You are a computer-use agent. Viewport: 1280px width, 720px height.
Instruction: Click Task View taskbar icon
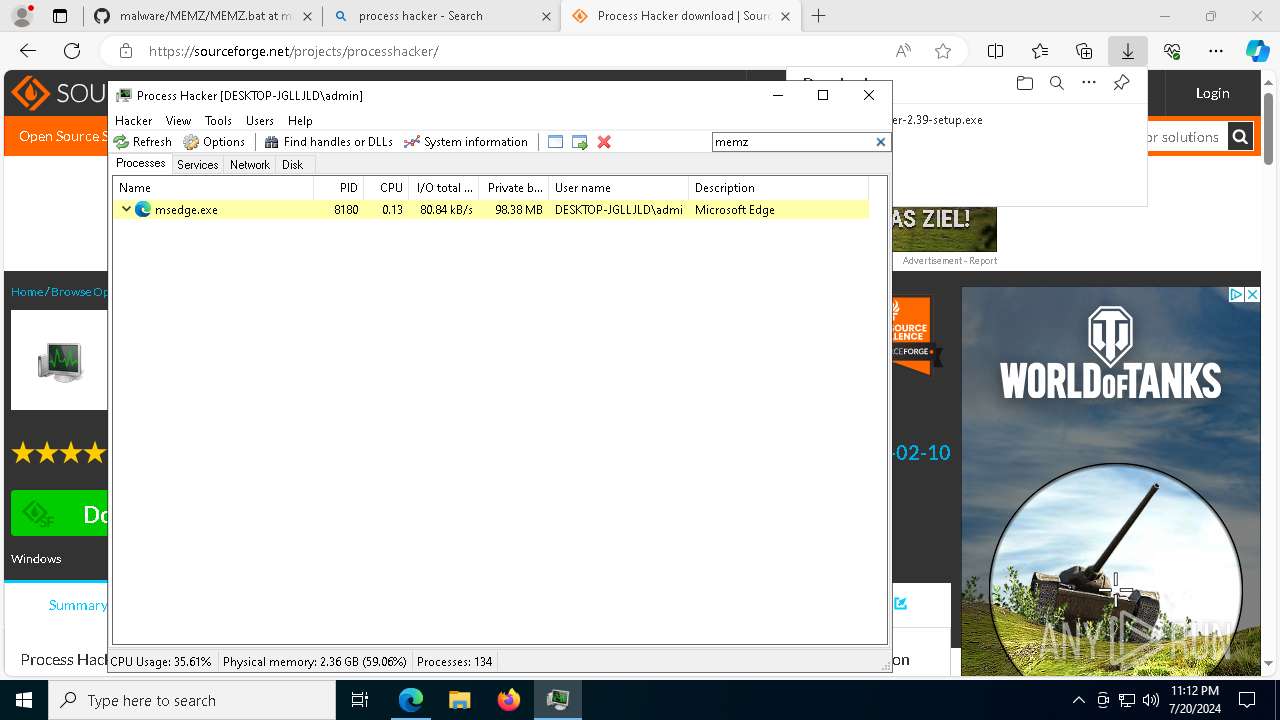[x=360, y=700]
